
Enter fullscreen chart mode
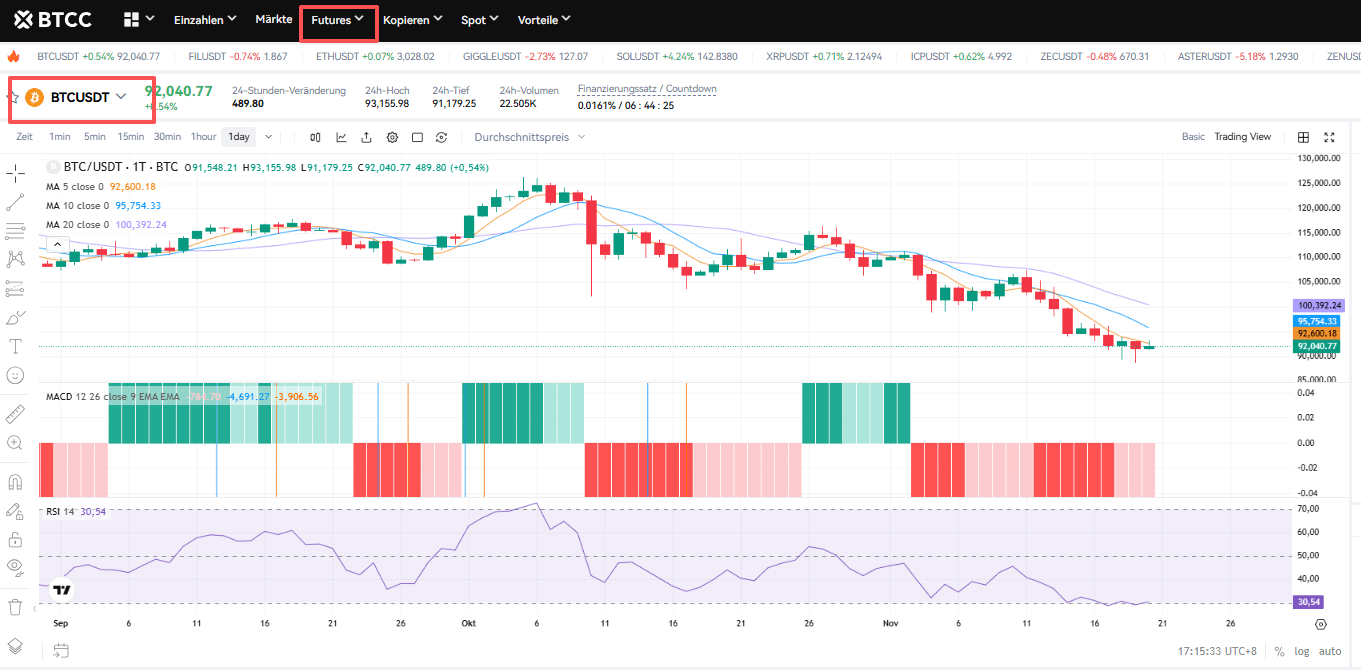point(1330,137)
